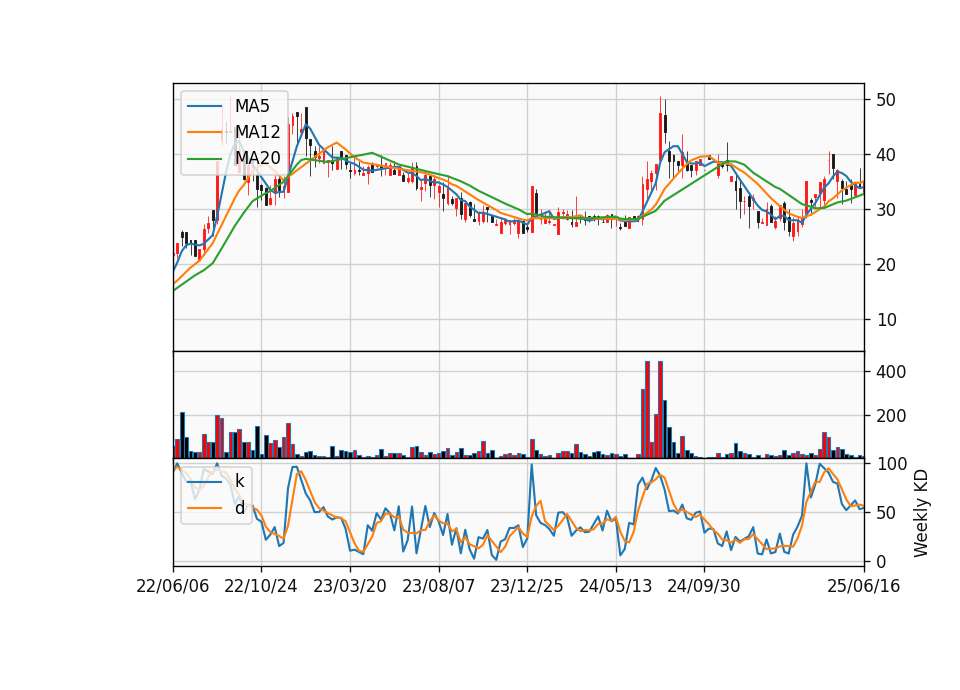The height and width of the screenshot is (690, 960).
Task: Click the 24/05/13 date axis label
Action: coord(615,586)
